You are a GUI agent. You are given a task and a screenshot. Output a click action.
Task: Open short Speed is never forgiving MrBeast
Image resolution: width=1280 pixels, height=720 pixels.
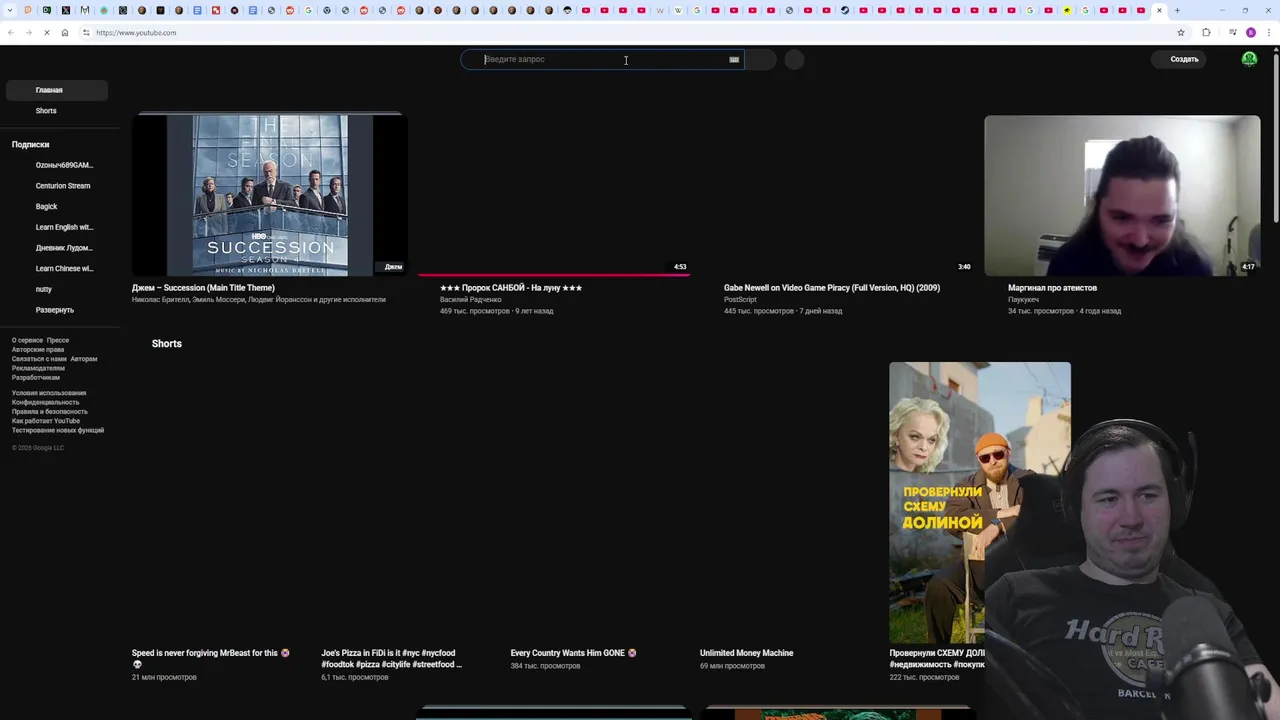210,658
